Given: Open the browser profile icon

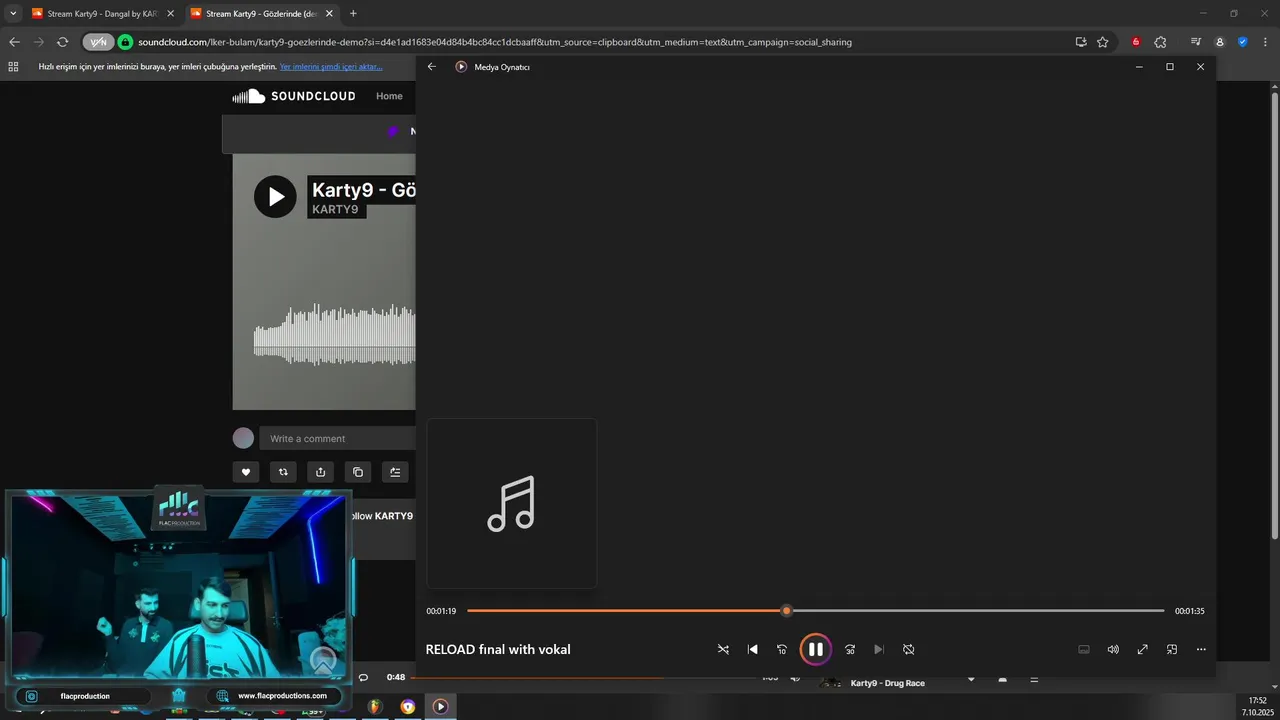Looking at the screenshot, I should (1219, 42).
